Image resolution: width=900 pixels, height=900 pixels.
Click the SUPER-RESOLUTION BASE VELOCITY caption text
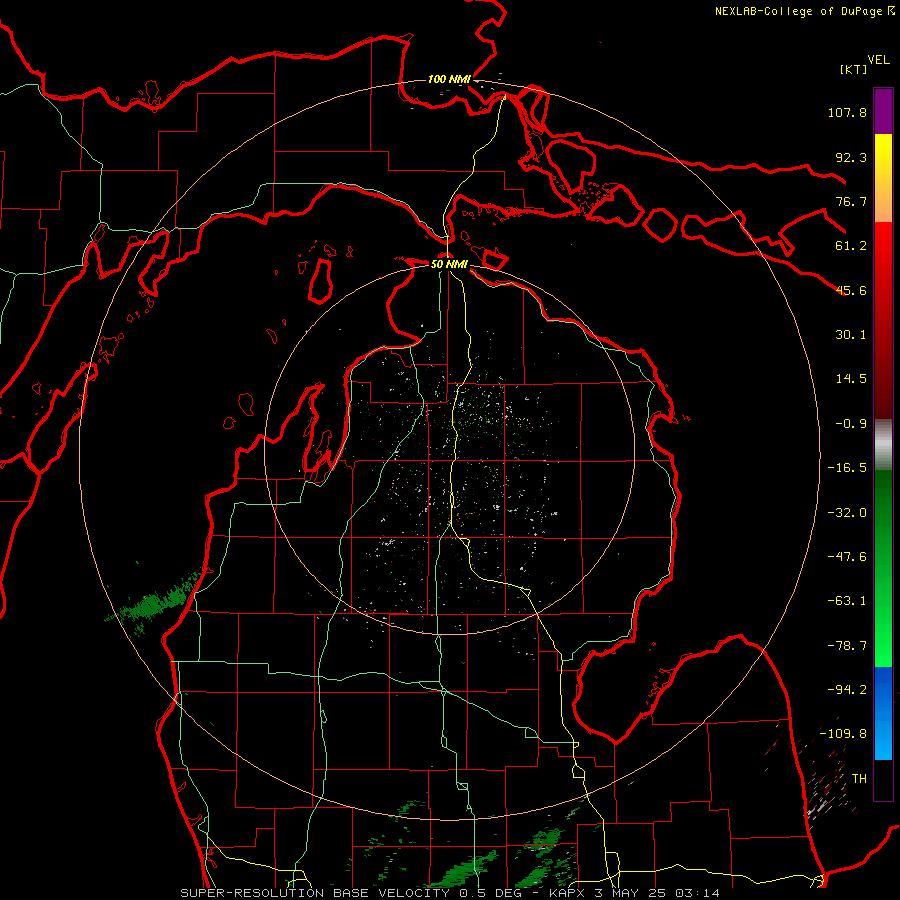[315, 893]
